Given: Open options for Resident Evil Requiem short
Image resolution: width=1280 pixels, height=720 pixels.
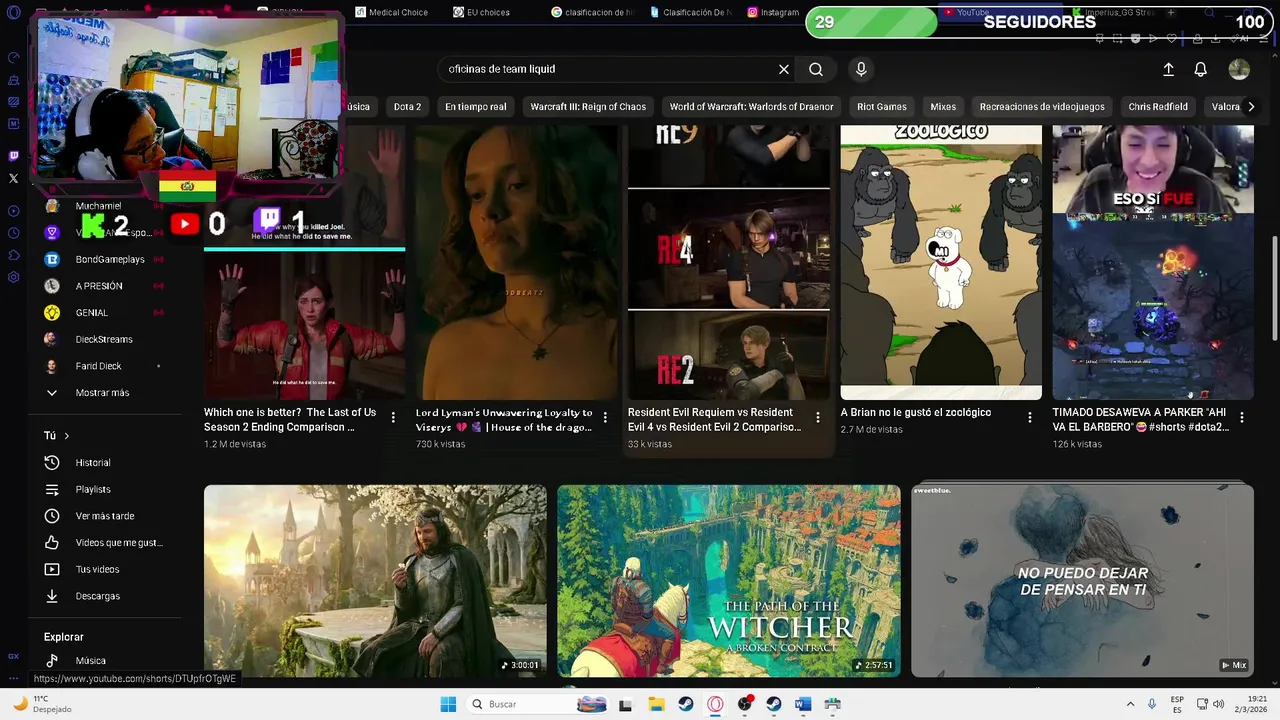Looking at the screenshot, I should (818, 418).
